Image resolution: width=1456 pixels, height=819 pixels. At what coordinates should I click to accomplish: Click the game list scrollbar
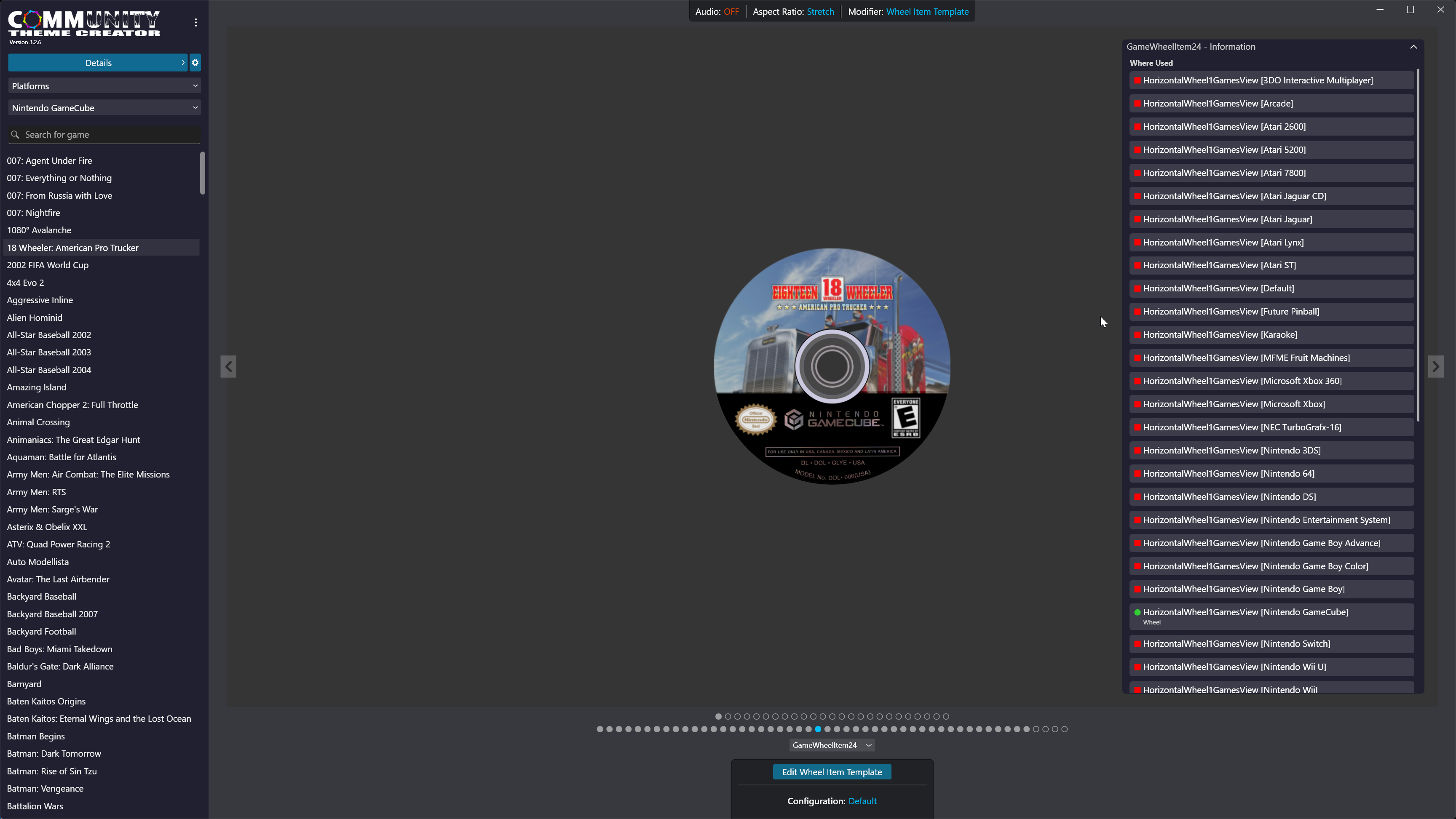coord(202,173)
